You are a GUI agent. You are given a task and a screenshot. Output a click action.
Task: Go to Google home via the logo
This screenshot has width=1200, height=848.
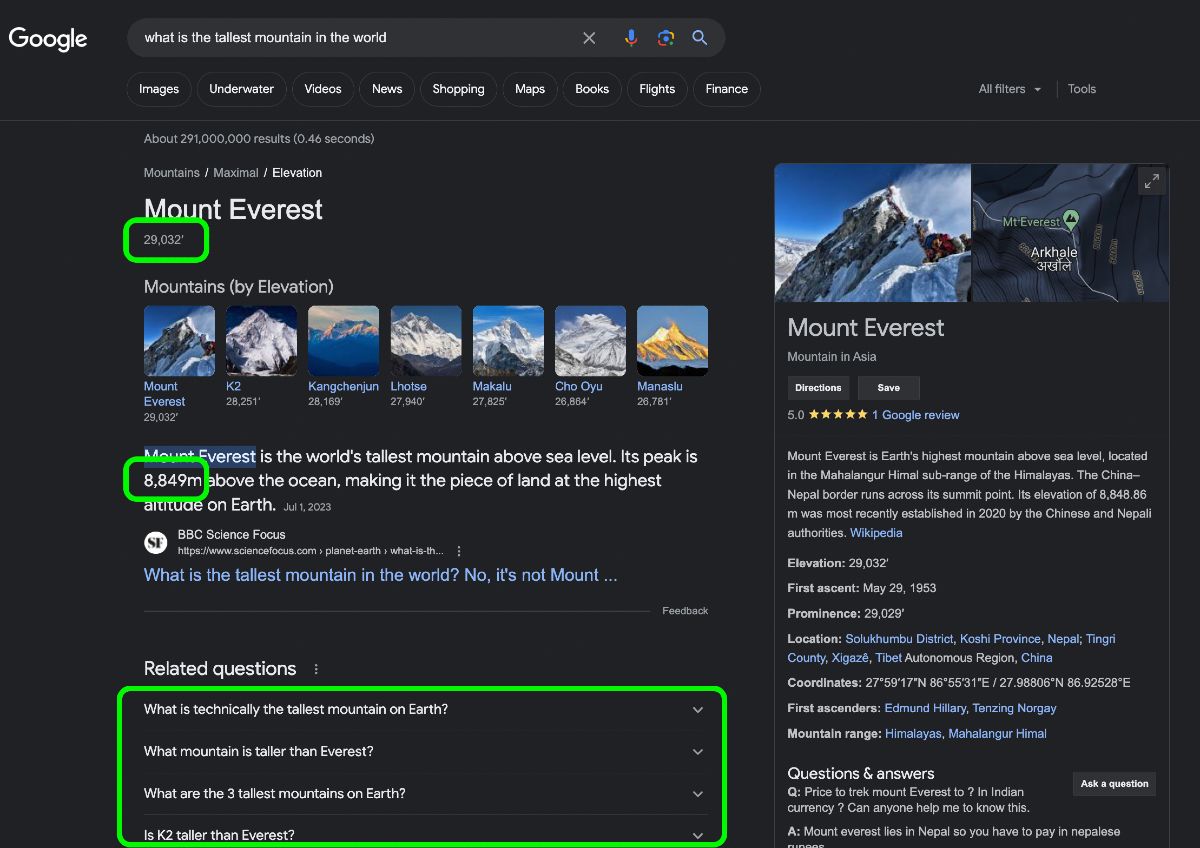point(48,38)
